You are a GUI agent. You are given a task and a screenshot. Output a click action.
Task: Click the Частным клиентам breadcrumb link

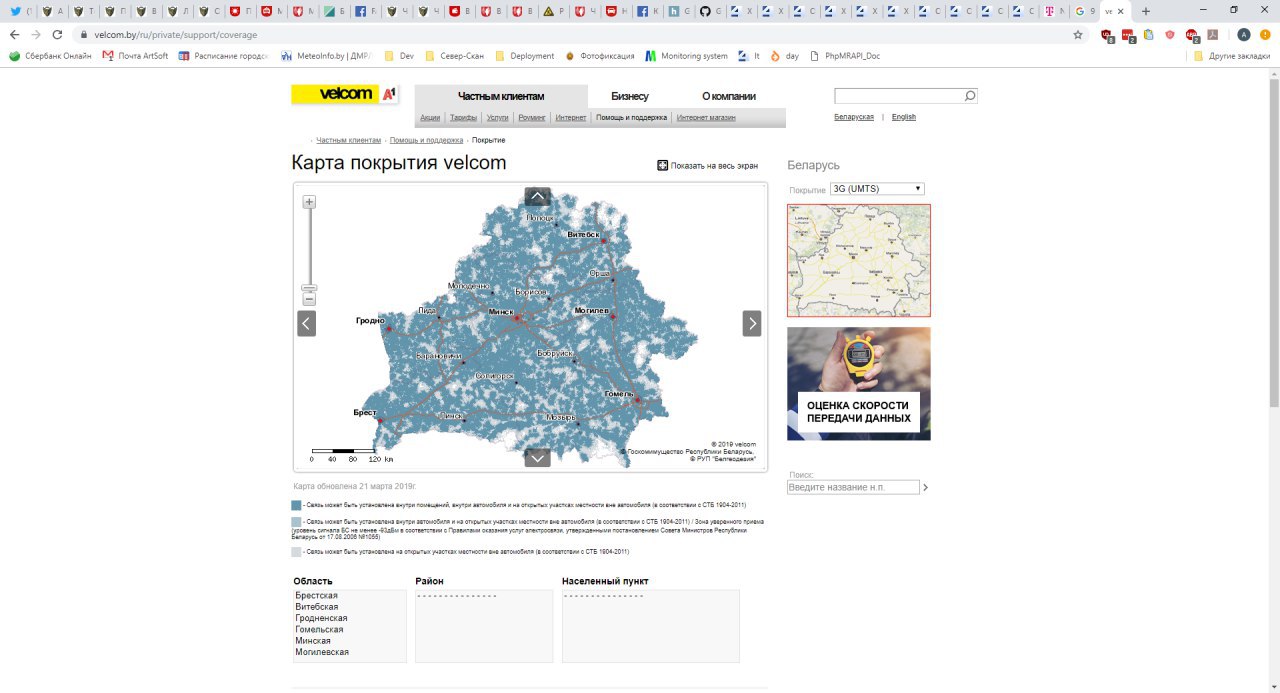click(349, 140)
